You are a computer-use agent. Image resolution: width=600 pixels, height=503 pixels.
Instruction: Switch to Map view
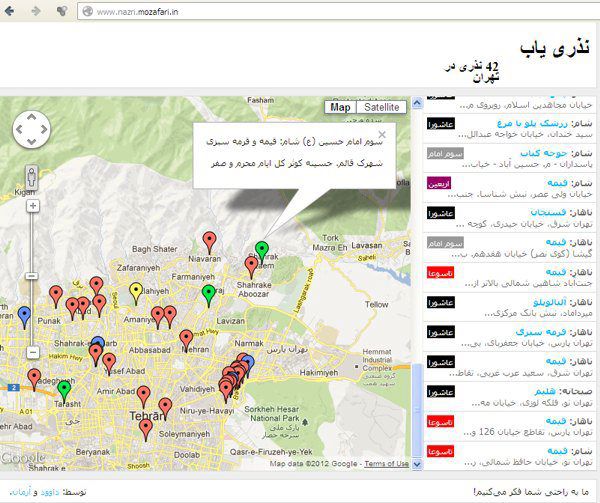(340, 107)
